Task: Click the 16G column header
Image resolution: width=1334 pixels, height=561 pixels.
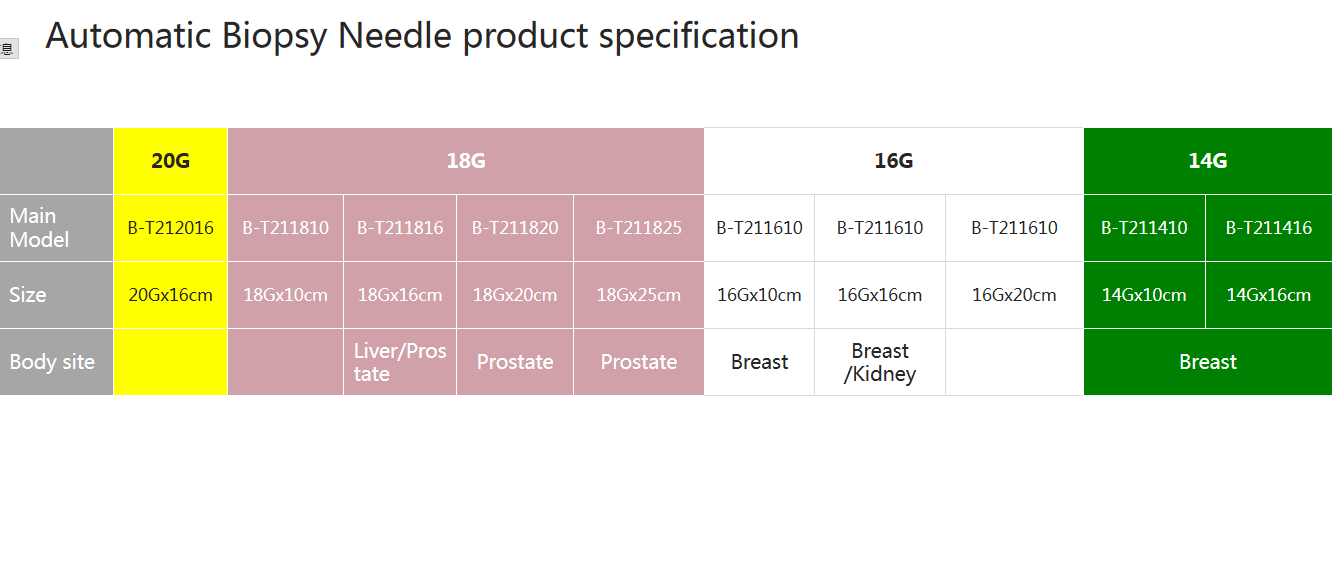Action: (894, 161)
